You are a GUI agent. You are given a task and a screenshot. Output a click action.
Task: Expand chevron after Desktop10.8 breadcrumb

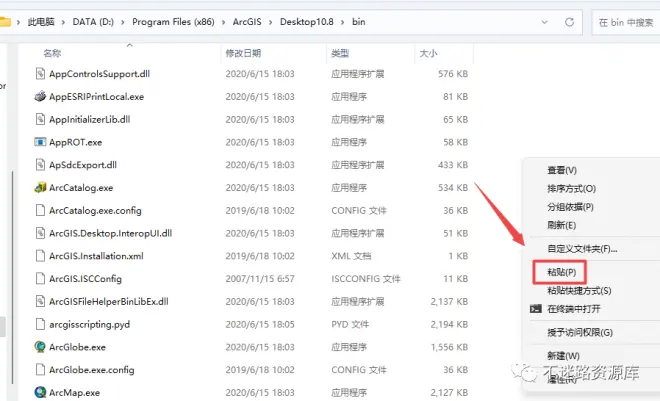343,22
